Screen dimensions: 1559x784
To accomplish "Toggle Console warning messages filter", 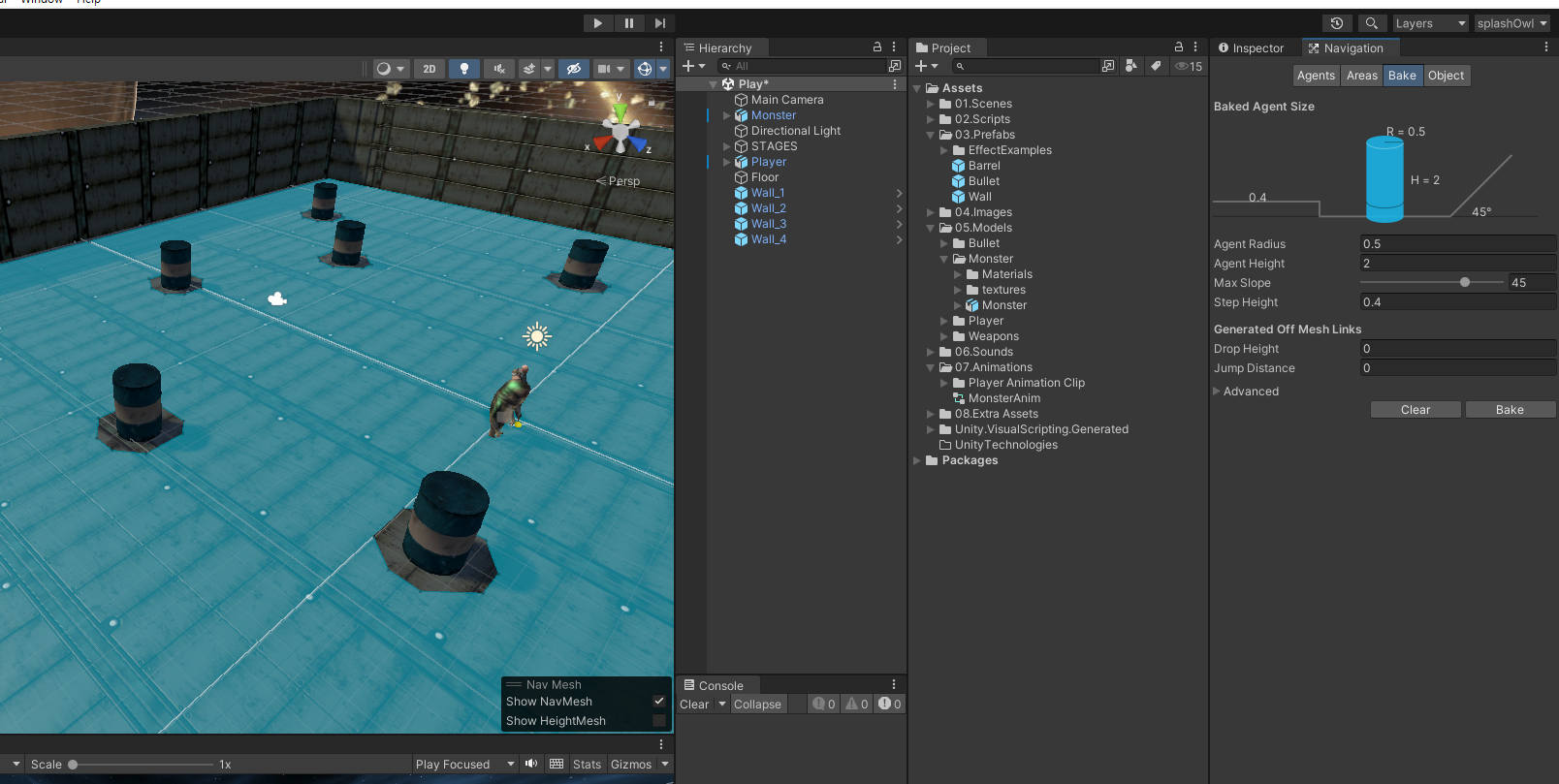I will coord(857,705).
